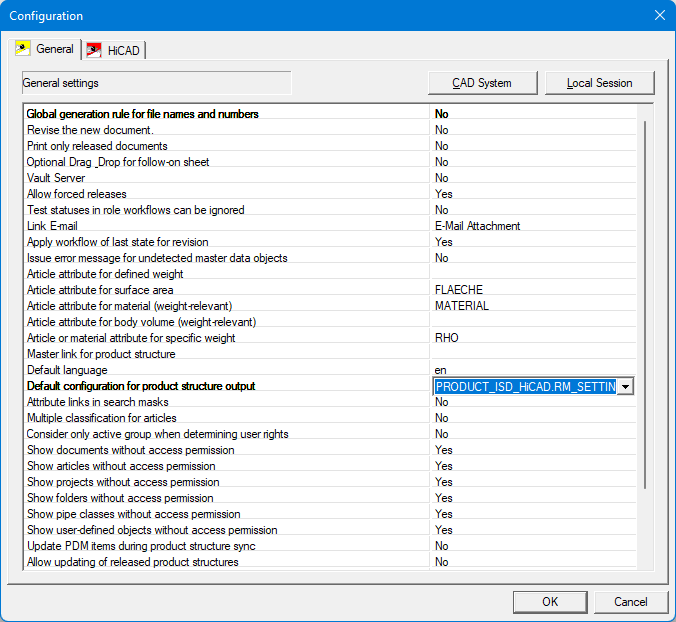The width and height of the screenshot is (676, 622).
Task: Click the No value for Multiple classification for articles
Action: tap(441, 418)
